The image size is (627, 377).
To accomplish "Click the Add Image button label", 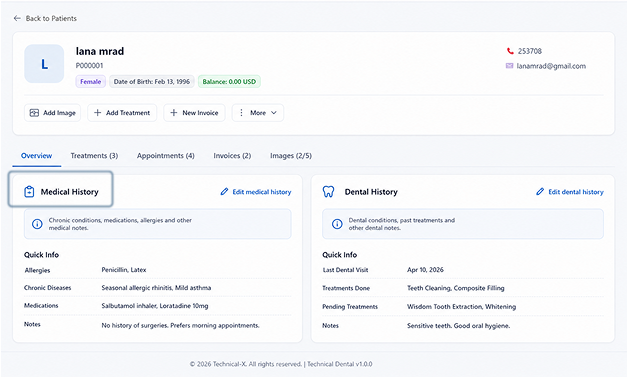I will tap(59, 113).
